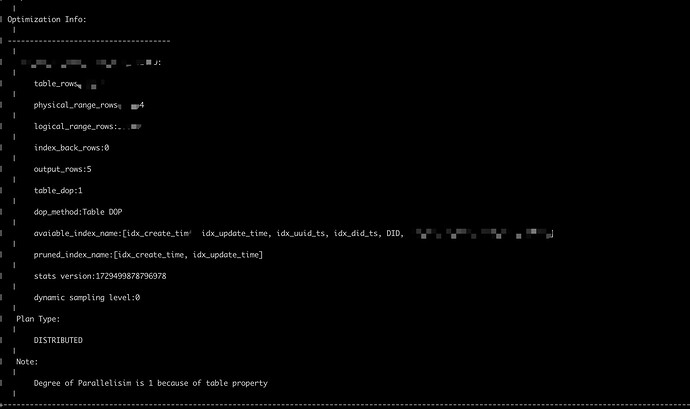Click the Optimization Info heading text
Screen dimensions: 690x409
coord(47,19)
